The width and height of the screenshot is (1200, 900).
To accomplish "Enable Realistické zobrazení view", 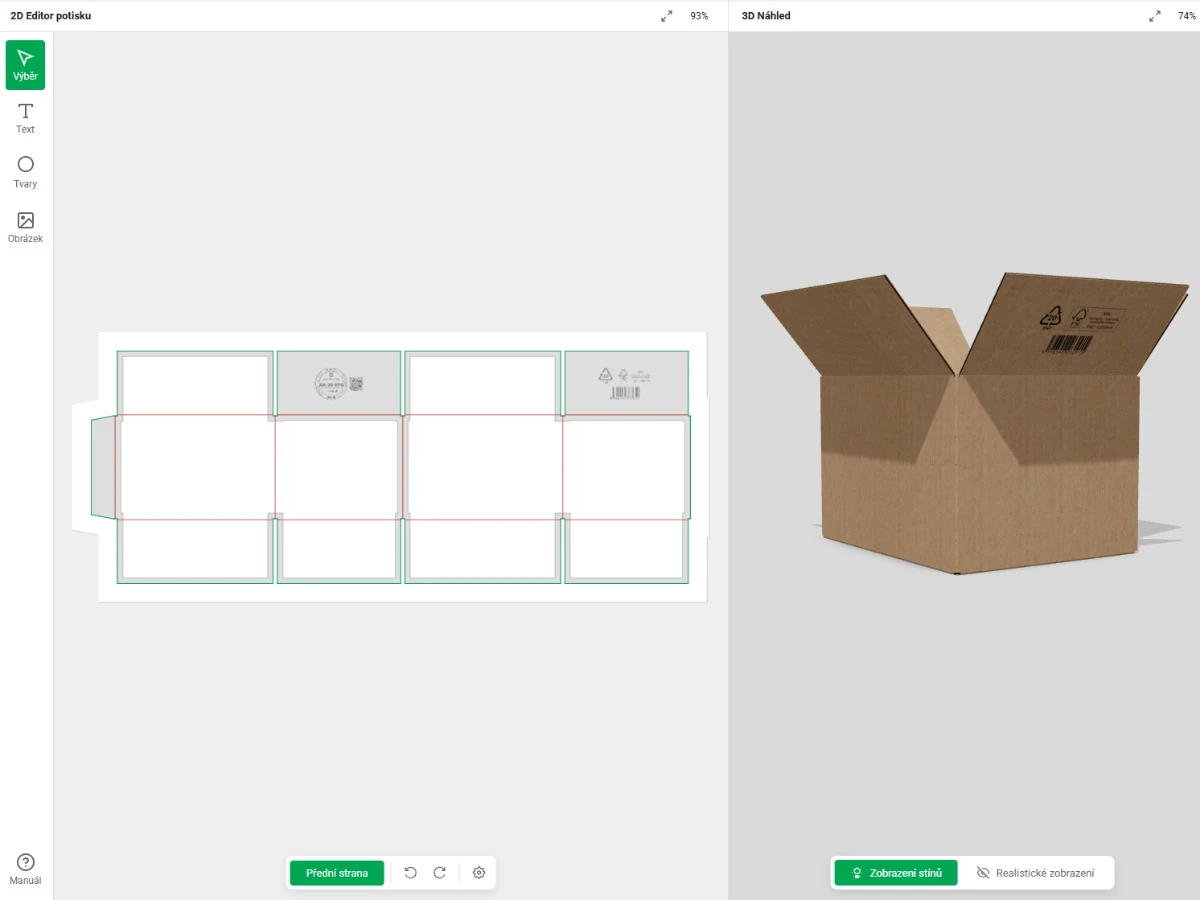I will [1035, 873].
